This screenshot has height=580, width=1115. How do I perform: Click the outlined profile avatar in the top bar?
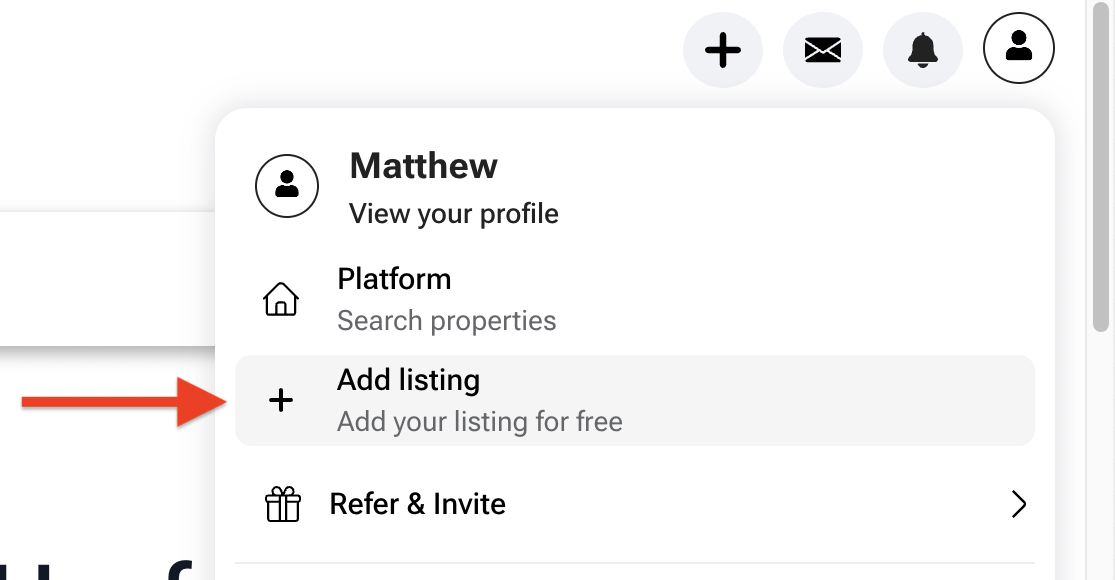[1018, 47]
